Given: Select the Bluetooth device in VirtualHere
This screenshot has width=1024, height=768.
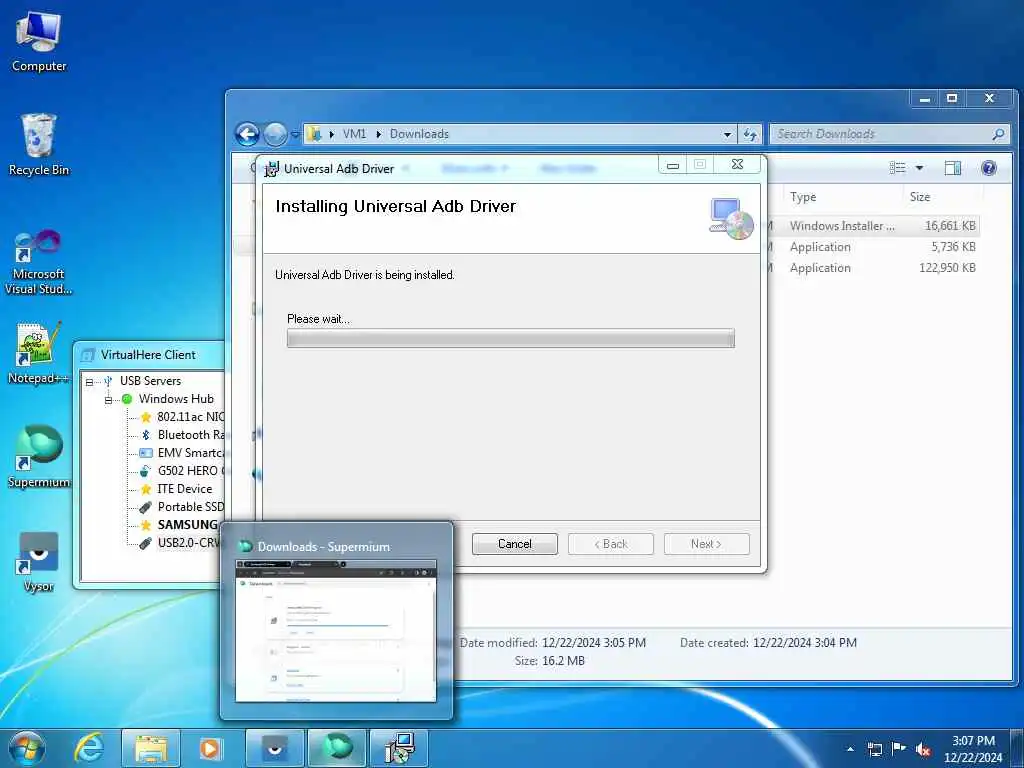Looking at the screenshot, I should click(x=182, y=435).
